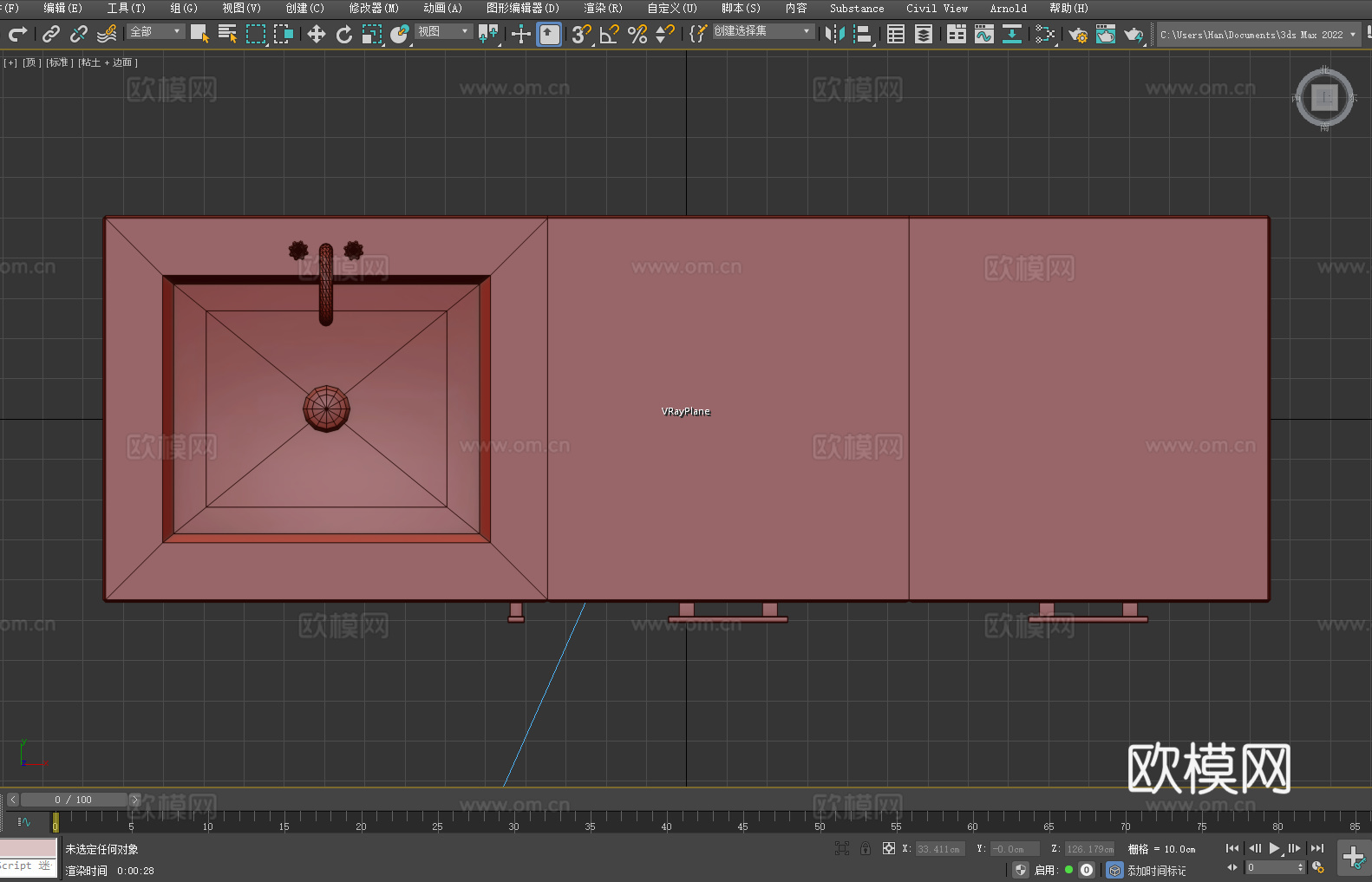The height and width of the screenshot is (882, 1372).
Task: Toggle Keyboard Shortcut Override button
Action: (x=549, y=34)
